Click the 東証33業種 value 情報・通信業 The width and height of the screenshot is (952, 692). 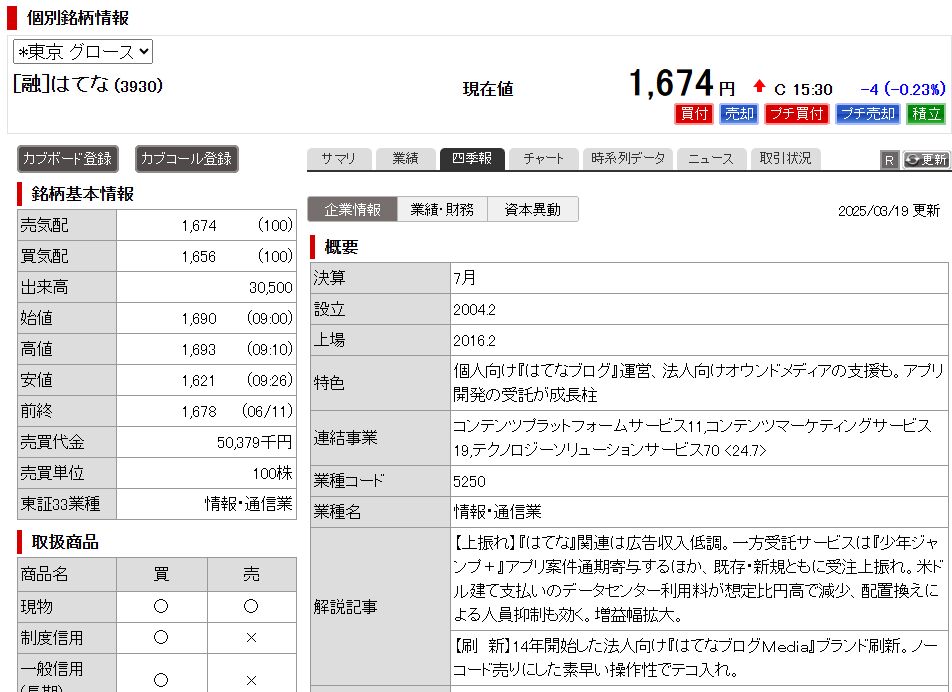click(x=249, y=504)
